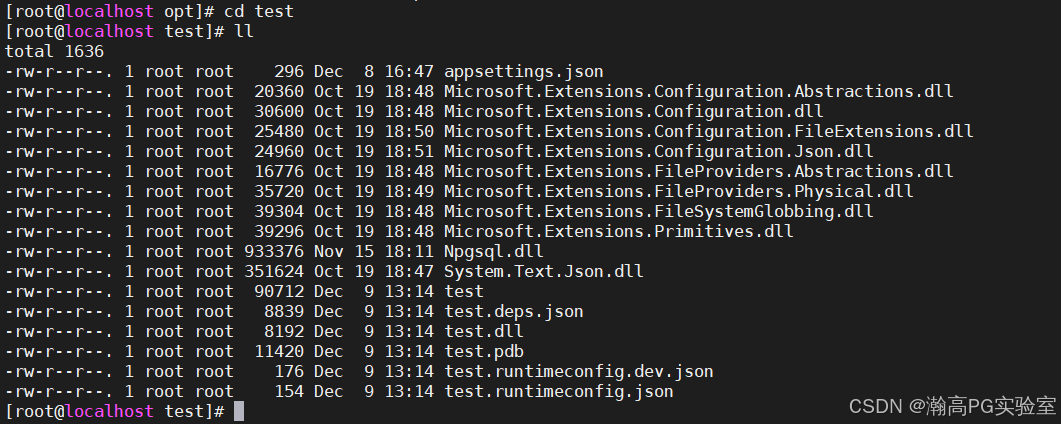The height and width of the screenshot is (424, 1061).
Task: Click Microsoft.Extensions.FileSystemGlobbing.dll filename
Action: 659,212
